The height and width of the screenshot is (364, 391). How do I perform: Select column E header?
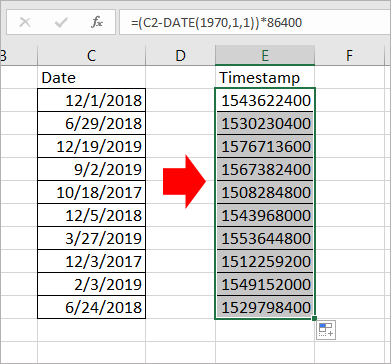tap(265, 55)
